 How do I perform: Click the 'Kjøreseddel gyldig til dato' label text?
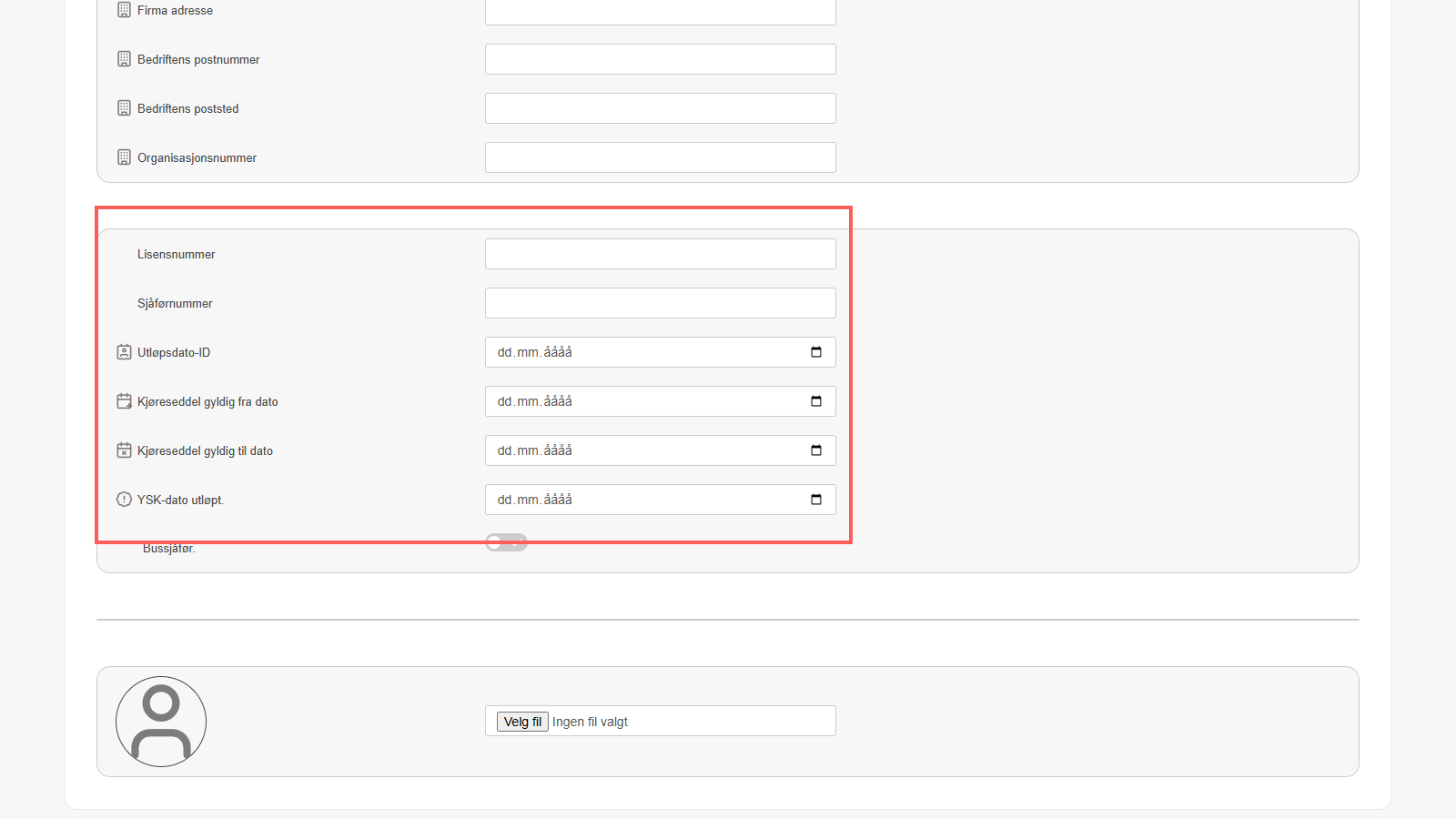coord(205,450)
